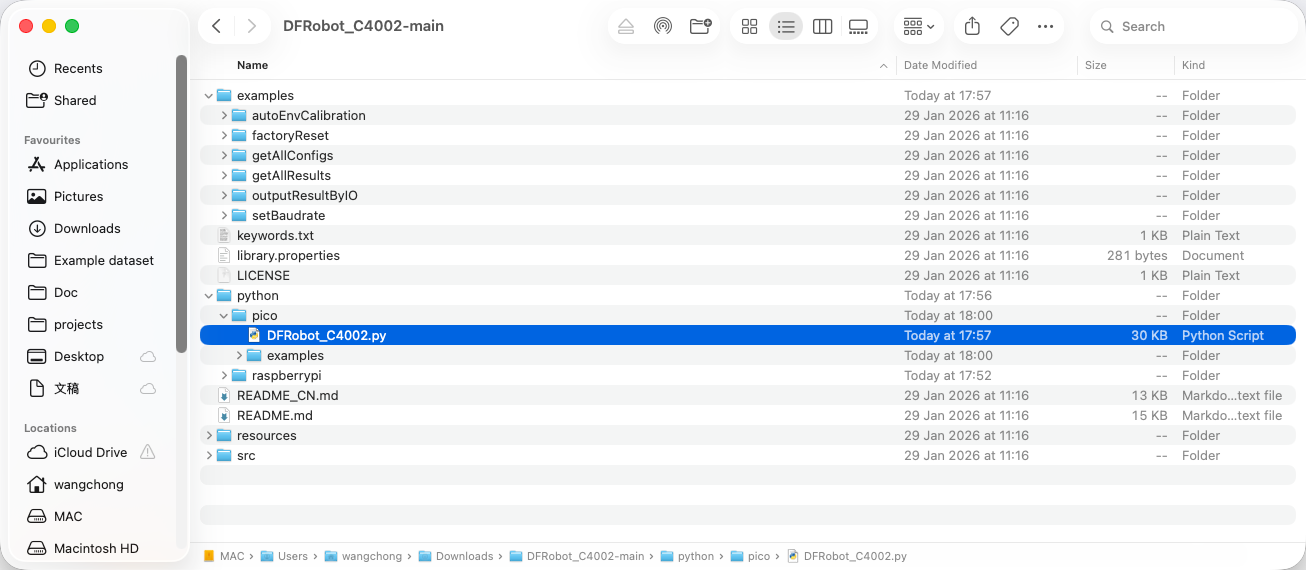Open iCloud Drive in the sidebar
Screen dimensions: 1306x570
click(90, 452)
